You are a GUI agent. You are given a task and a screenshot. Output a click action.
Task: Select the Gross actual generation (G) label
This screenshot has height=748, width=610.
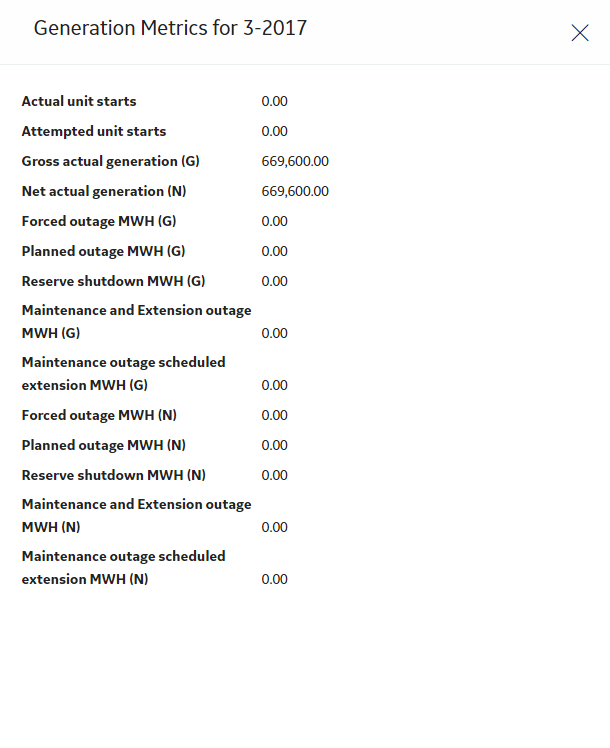pos(111,161)
